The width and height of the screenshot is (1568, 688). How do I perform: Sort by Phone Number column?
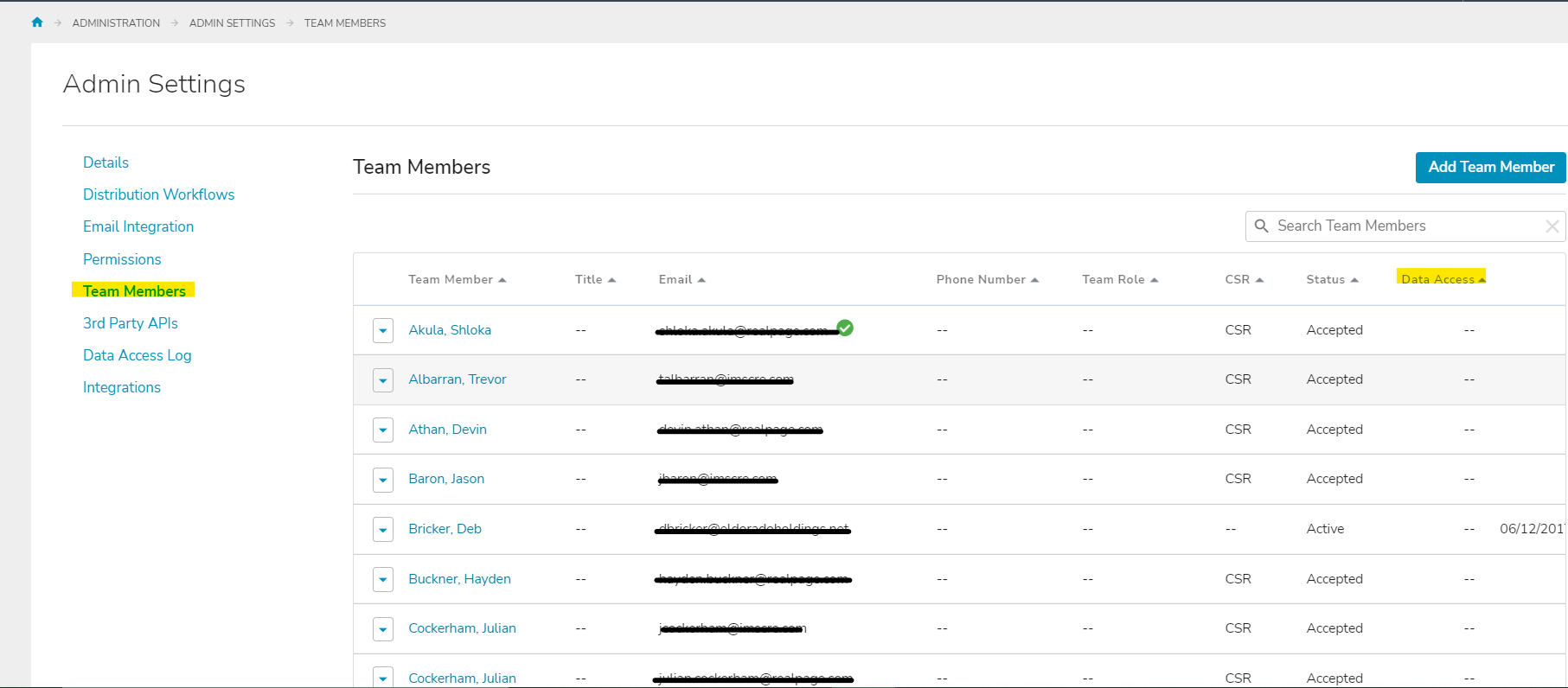[987, 280]
